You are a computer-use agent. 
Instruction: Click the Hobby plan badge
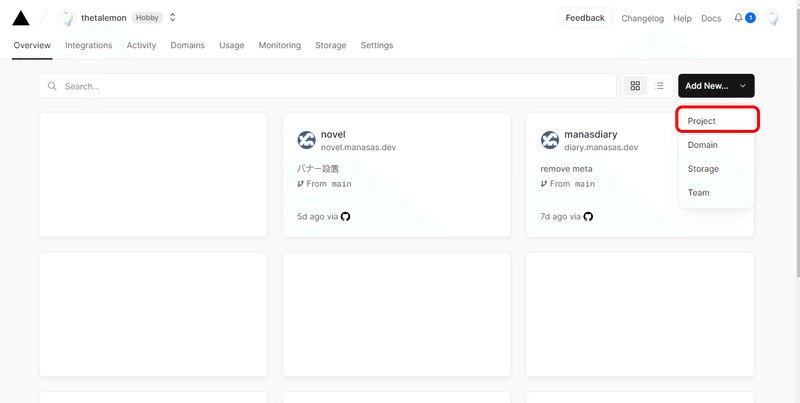[147, 17]
